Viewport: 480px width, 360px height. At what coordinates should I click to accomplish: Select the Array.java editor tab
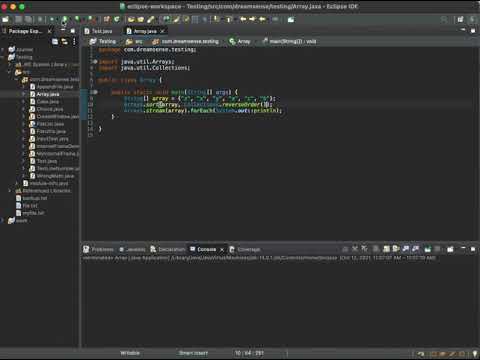click(145, 31)
